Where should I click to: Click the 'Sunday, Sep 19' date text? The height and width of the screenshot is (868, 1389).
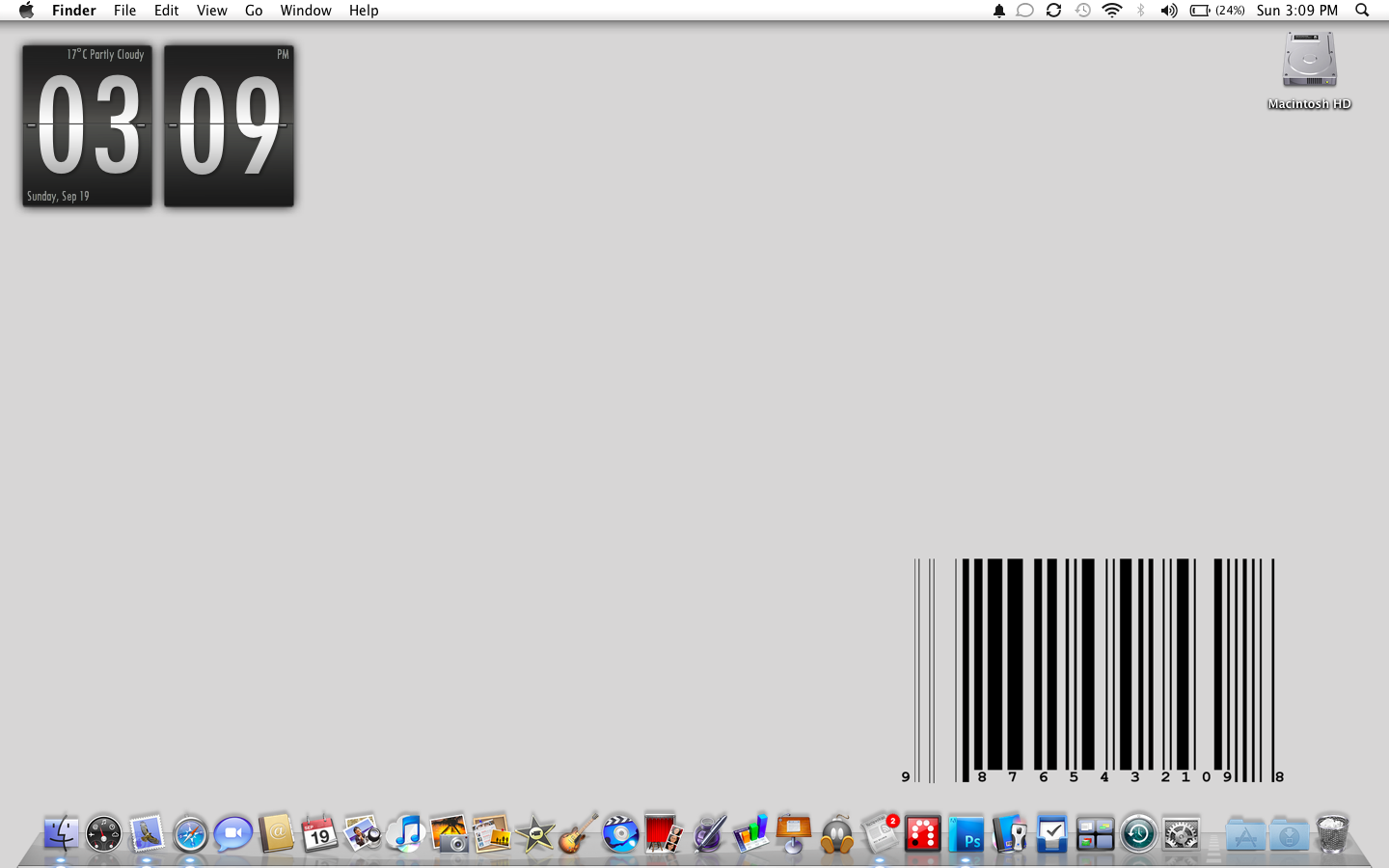(58, 196)
